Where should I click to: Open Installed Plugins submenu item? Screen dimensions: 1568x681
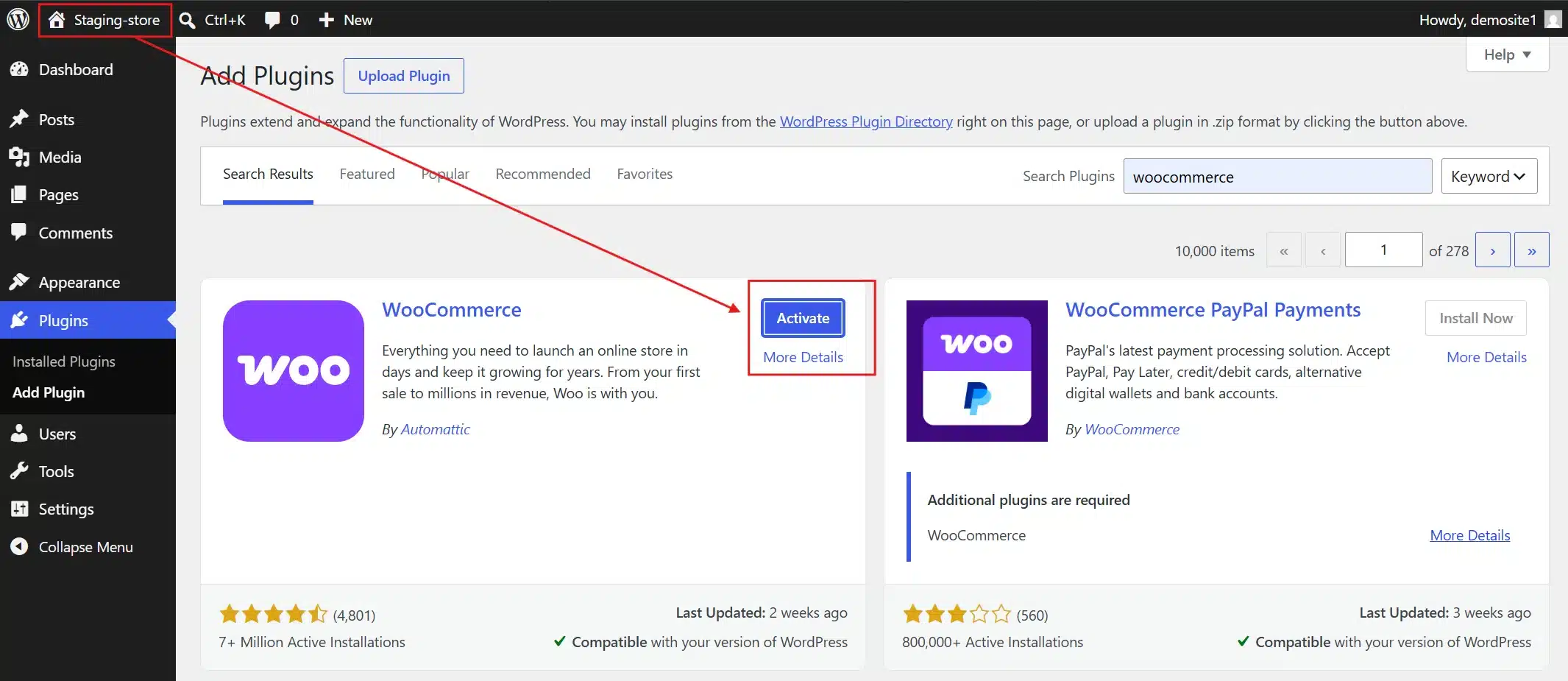64,361
